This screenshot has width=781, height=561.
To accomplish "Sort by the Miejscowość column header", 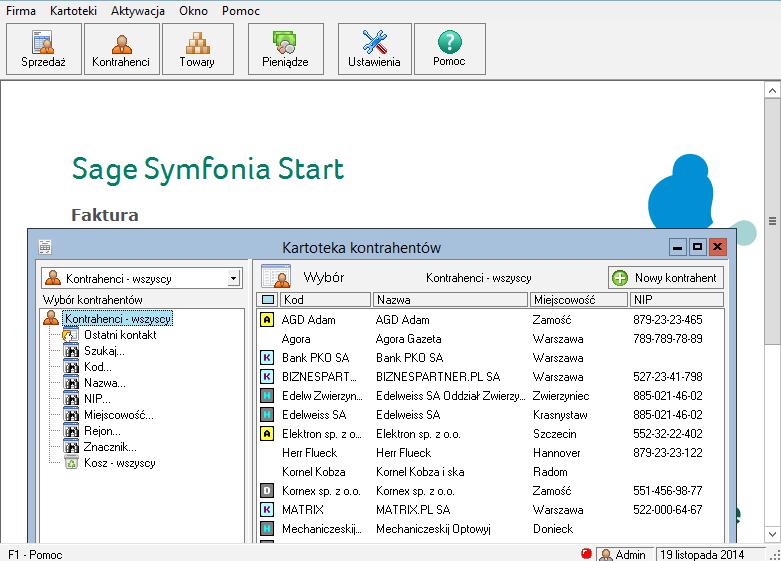I will pos(578,299).
